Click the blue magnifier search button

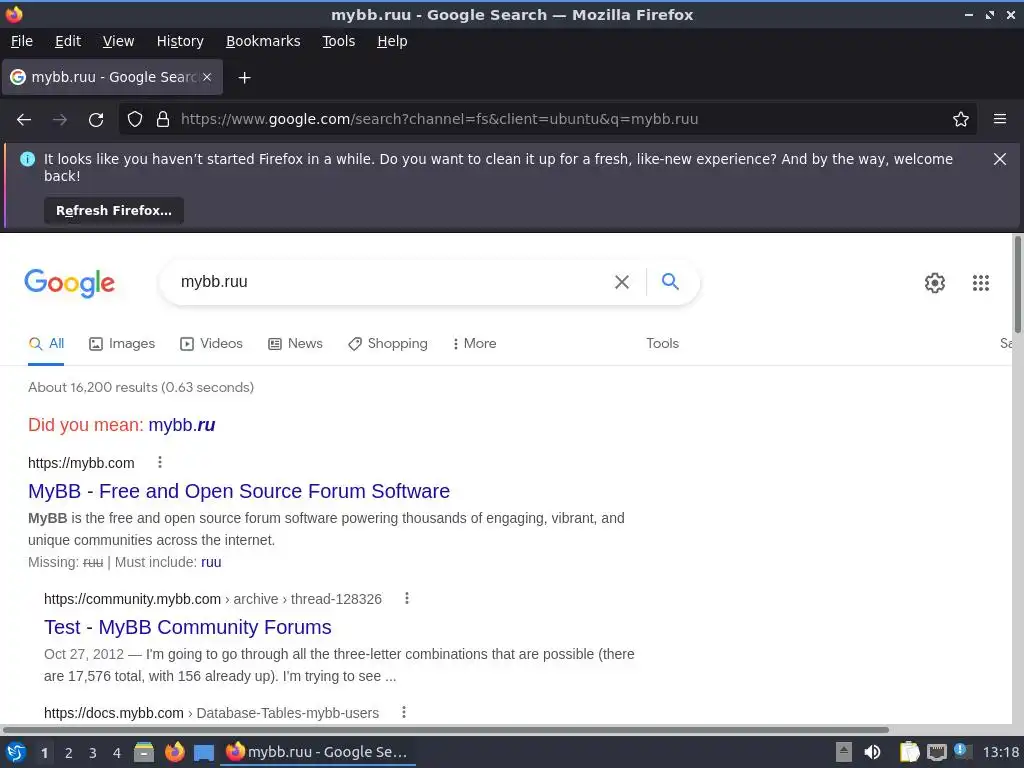670,281
